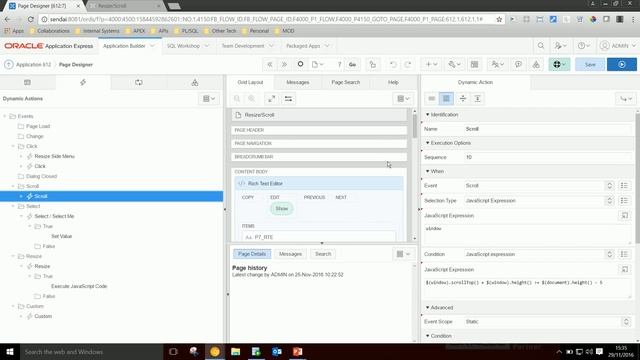Go to Application 612 breadcrumb

tap(33, 64)
